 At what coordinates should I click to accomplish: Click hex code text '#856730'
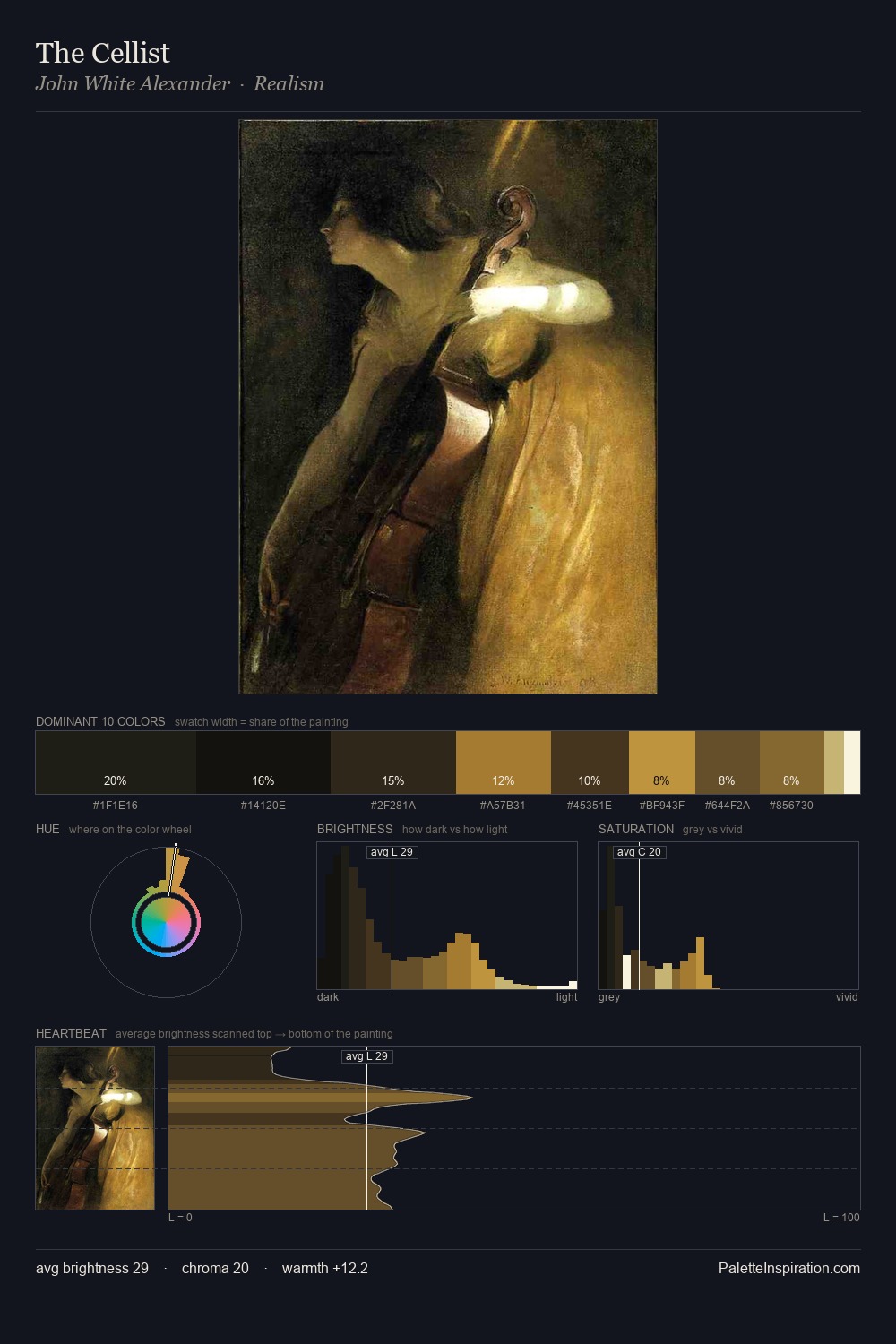[791, 806]
